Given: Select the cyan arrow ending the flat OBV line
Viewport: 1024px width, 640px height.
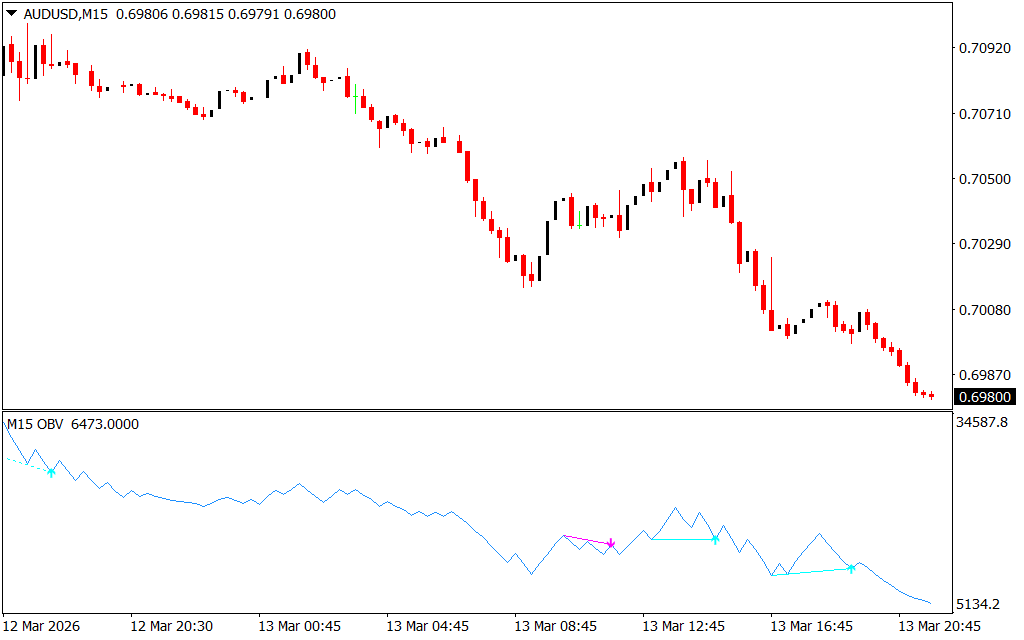Looking at the screenshot, I should tap(715, 539).
